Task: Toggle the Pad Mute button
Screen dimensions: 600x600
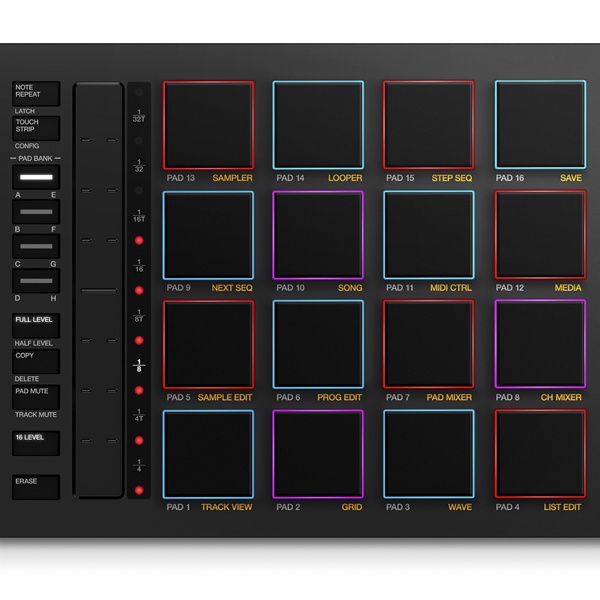Action: (x=36, y=396)
